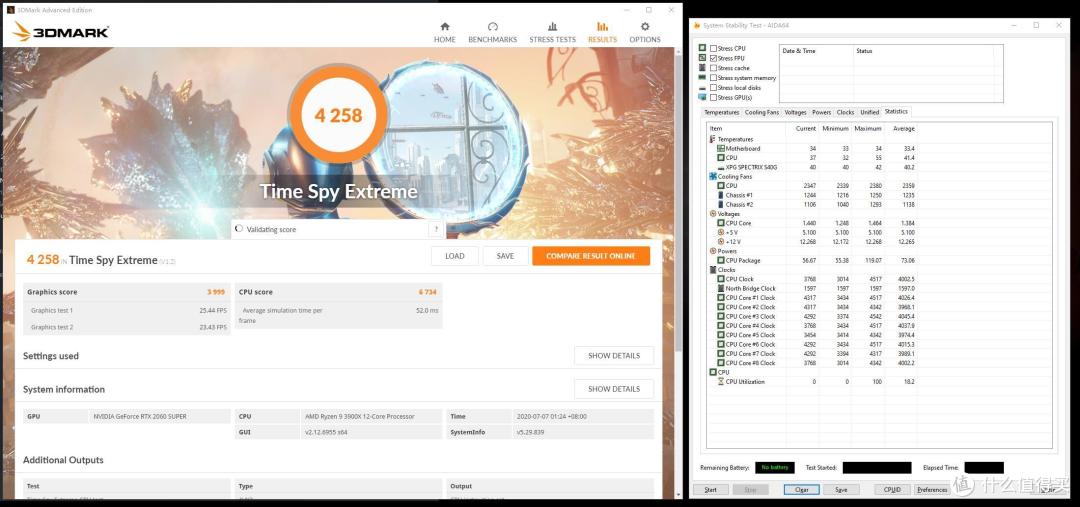Viewport: 1080px width, 507px height.
Task: Click the CPU Utilization hourglass icon
Action: click(720, 382)
